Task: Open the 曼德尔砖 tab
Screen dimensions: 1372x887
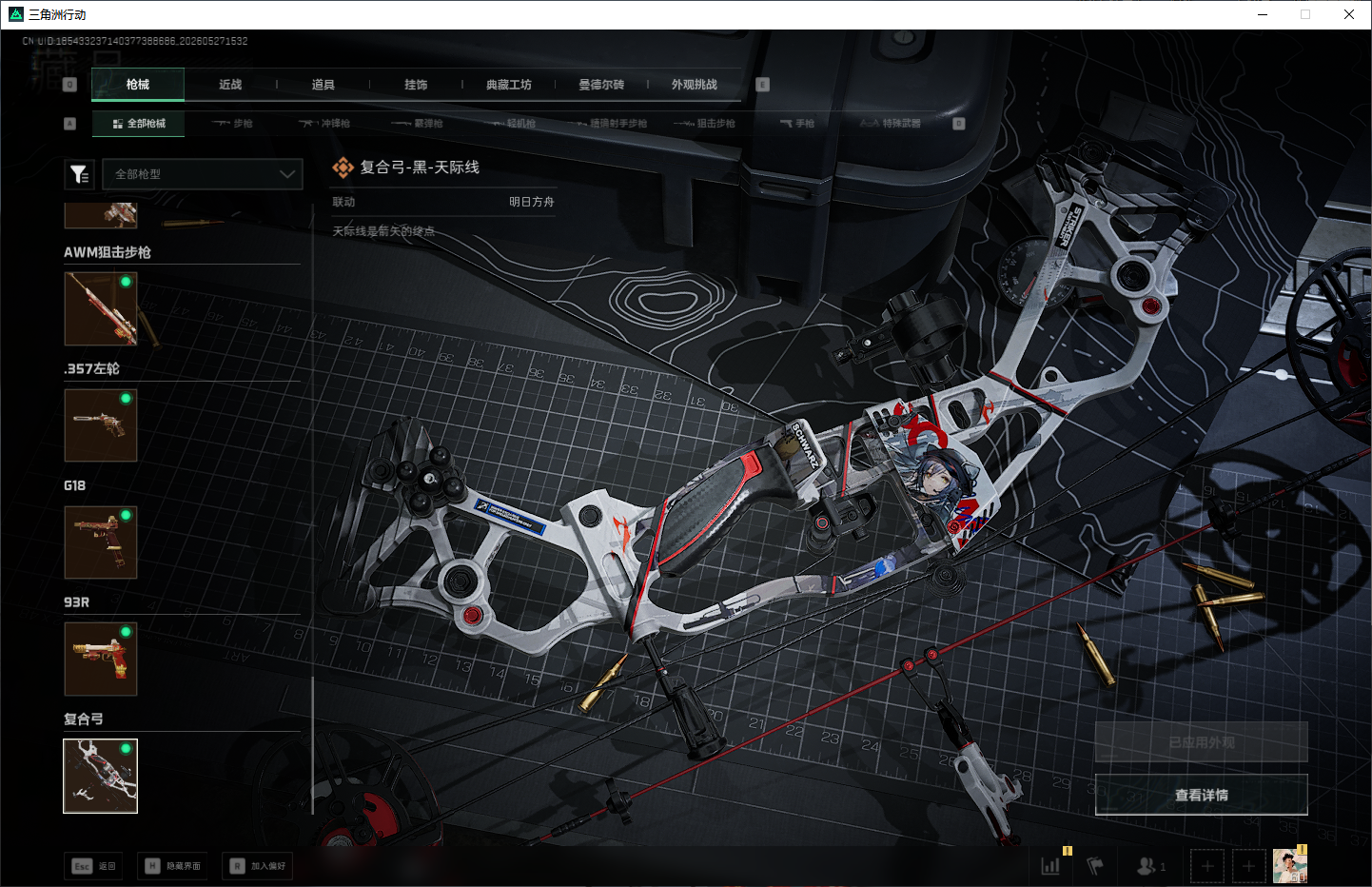Action: 601,85
